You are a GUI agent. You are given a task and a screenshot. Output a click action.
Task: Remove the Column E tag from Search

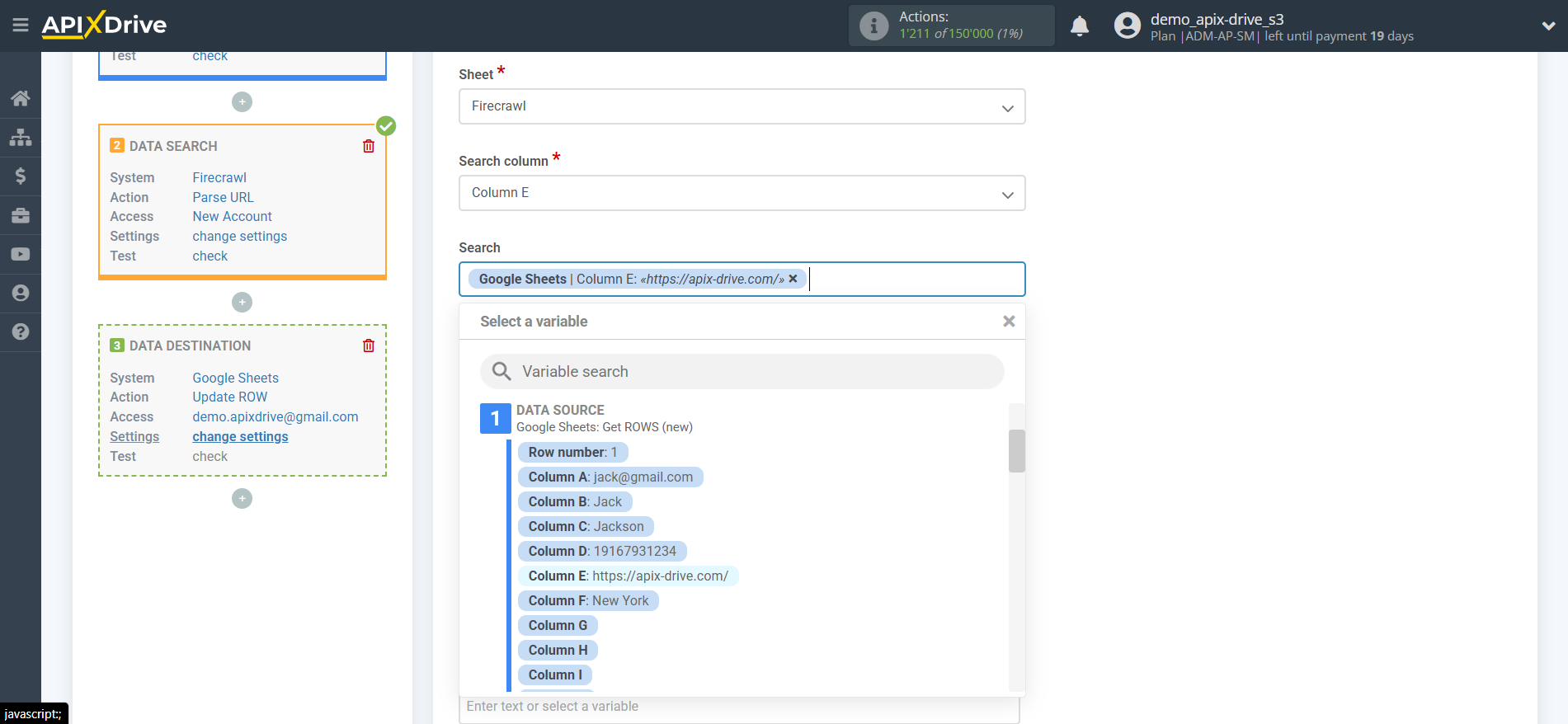[x=793, y=279]
